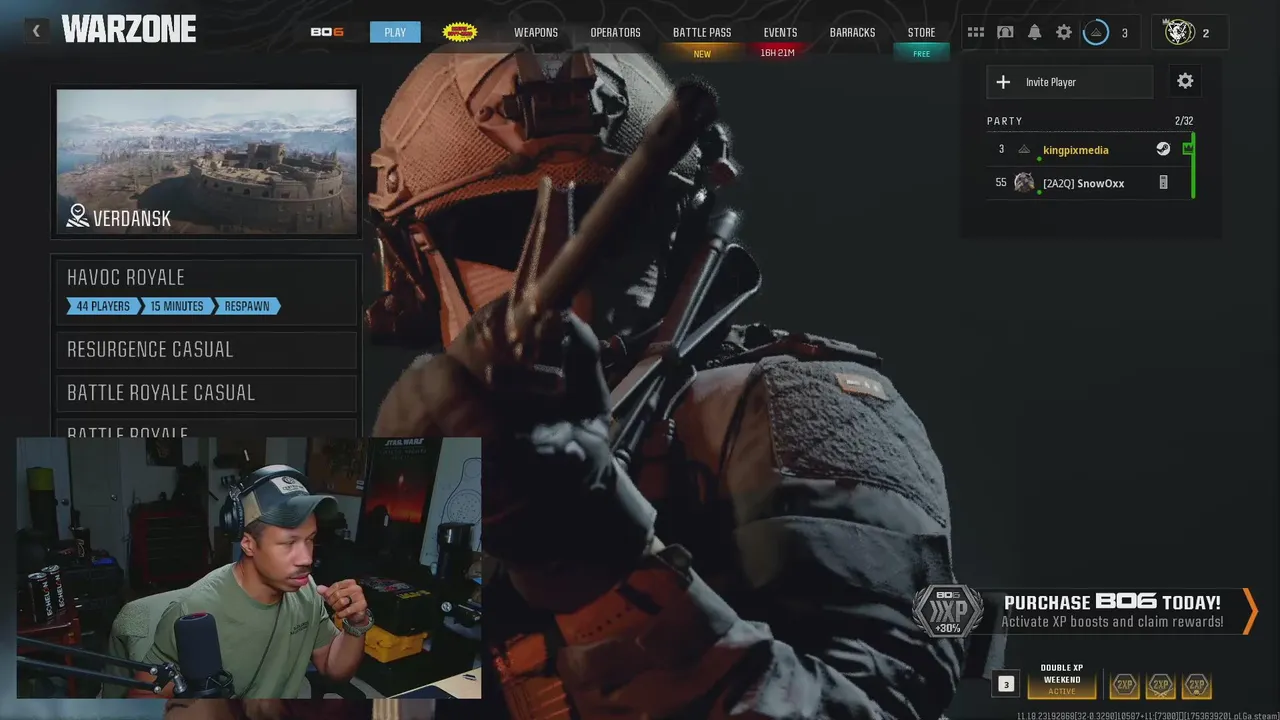
Task: Click SnowOxx's avatar icon
Action: [x=1024, y=182]
